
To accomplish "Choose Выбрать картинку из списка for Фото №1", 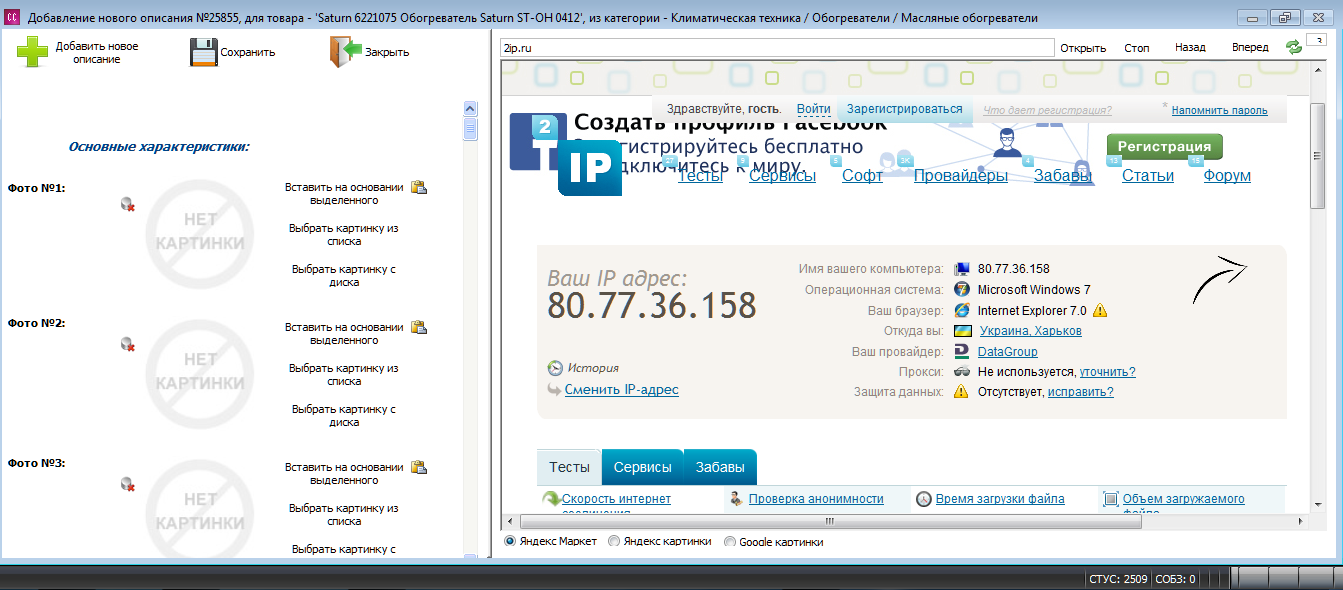I will 344,235.
